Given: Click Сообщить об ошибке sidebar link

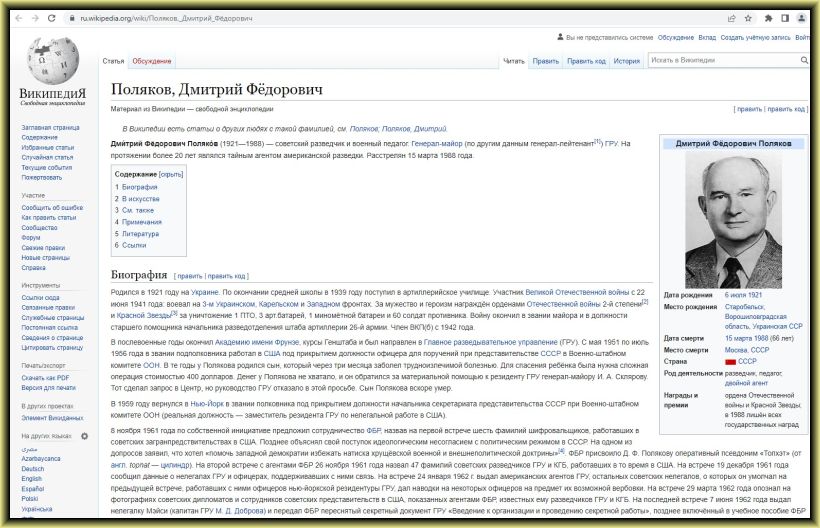Looking at the screenshot, I should pyautogui.click(x=52, y=208).
